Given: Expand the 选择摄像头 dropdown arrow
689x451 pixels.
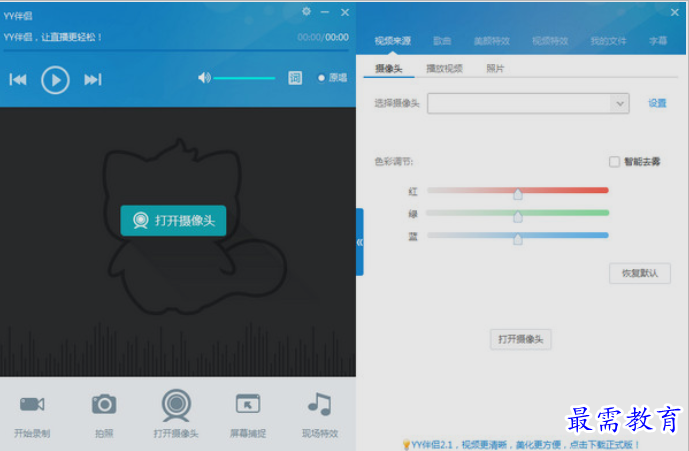Looking at the screenshot, I should point(620,104).
